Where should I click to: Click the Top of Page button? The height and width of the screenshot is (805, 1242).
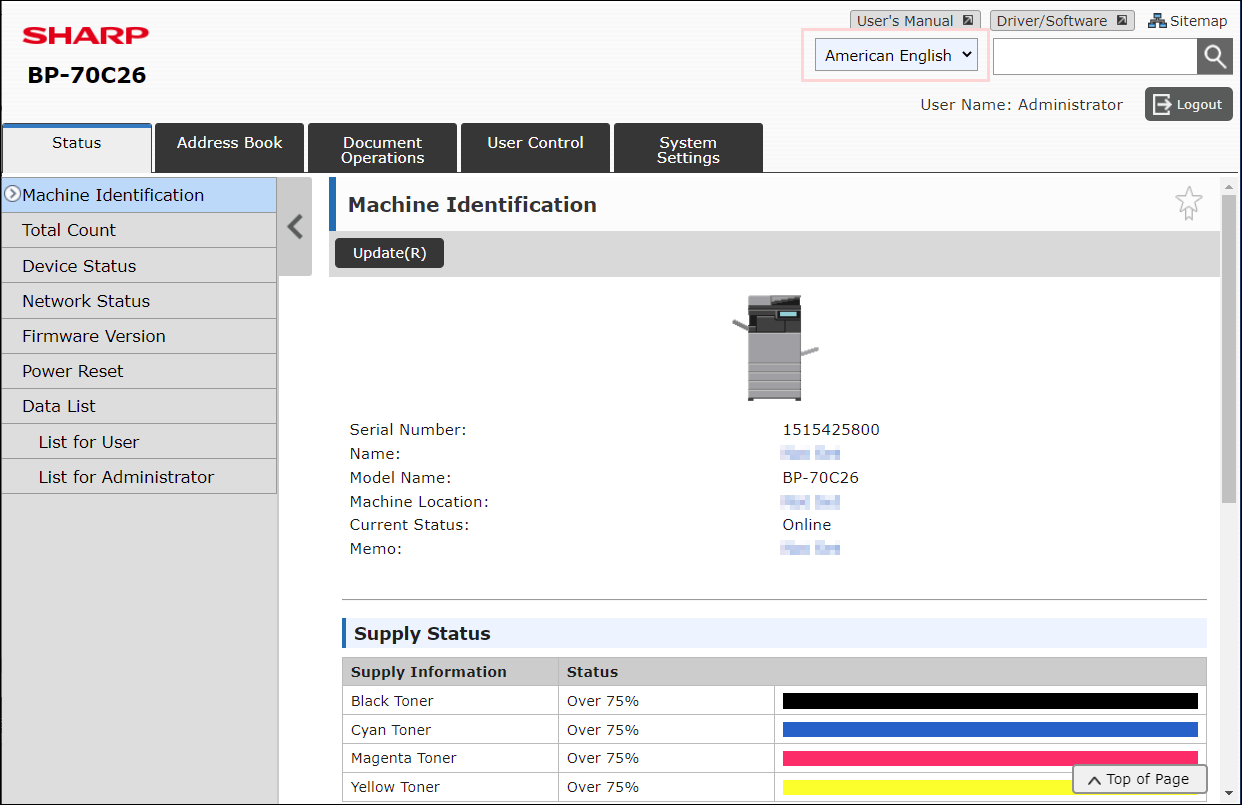point(1140,779)
